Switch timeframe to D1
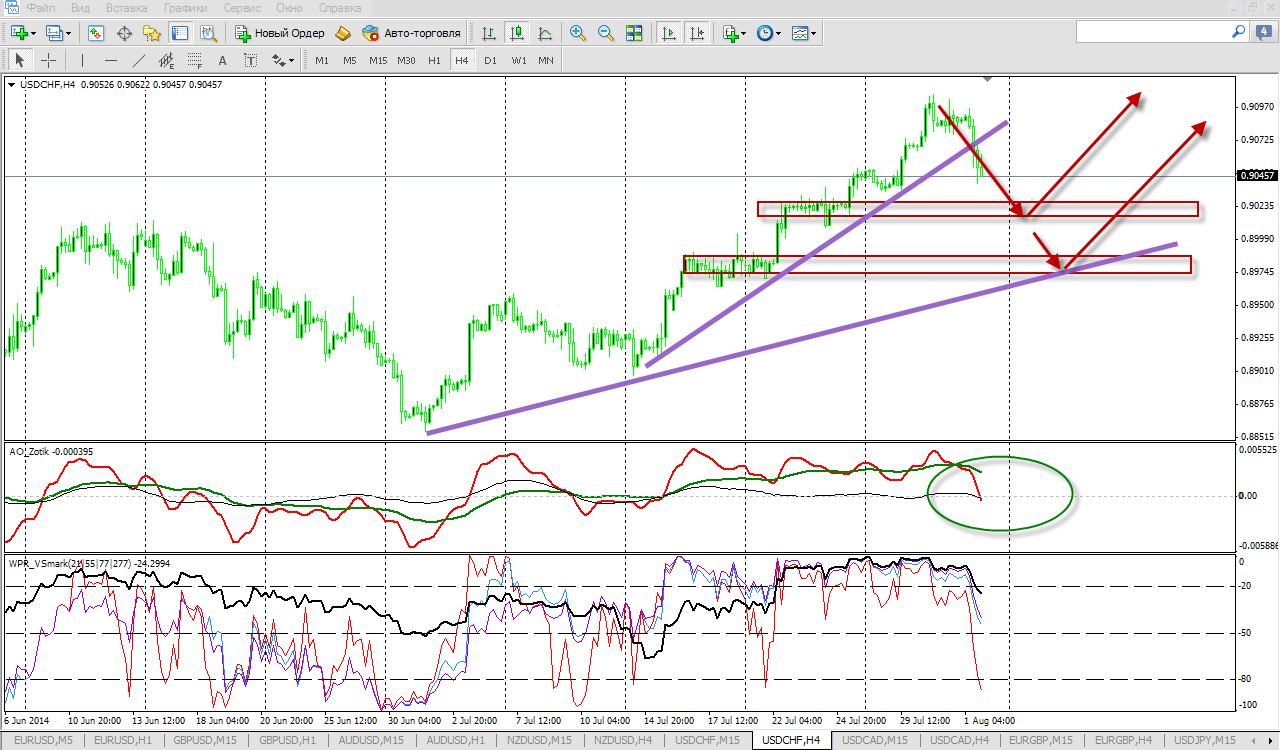The image size is (1280, 750). click(490, 60)
